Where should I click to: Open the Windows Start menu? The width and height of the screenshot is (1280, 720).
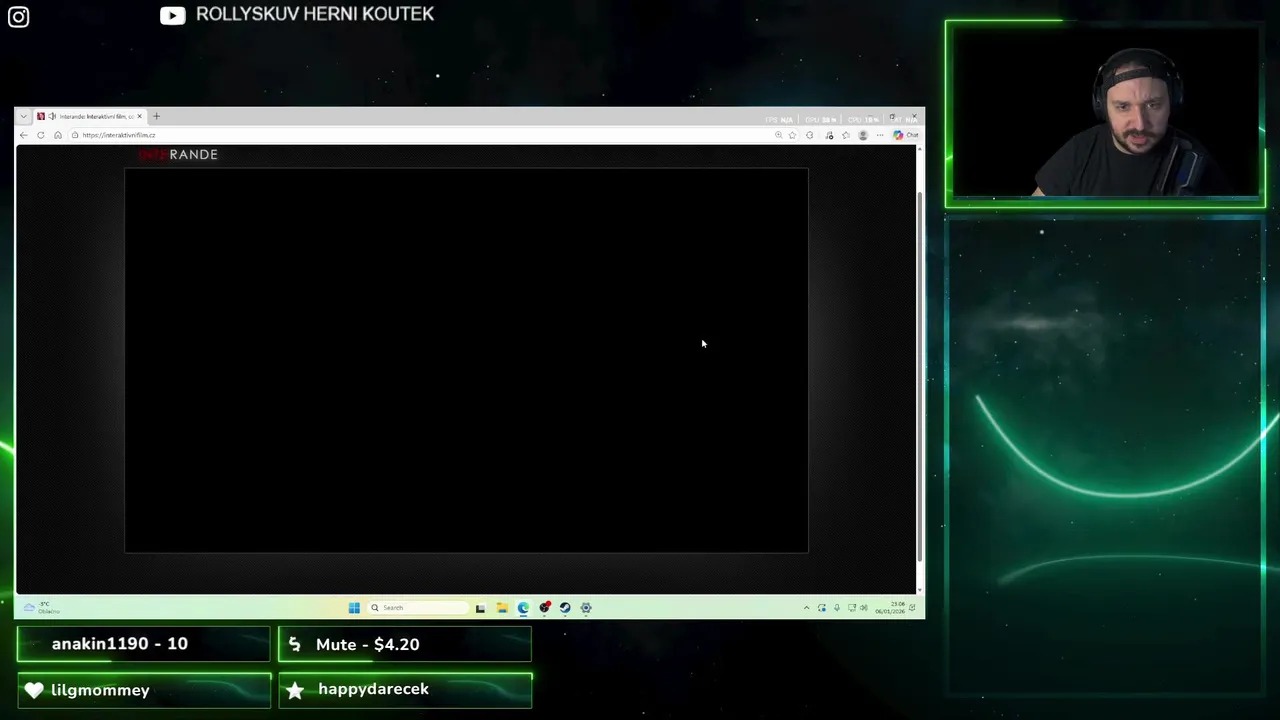pos(354,608)
